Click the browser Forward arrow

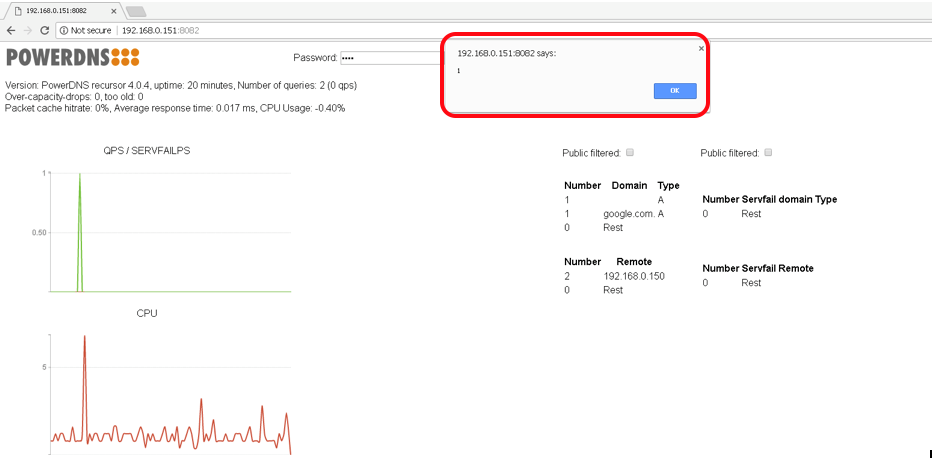(27, 30)
